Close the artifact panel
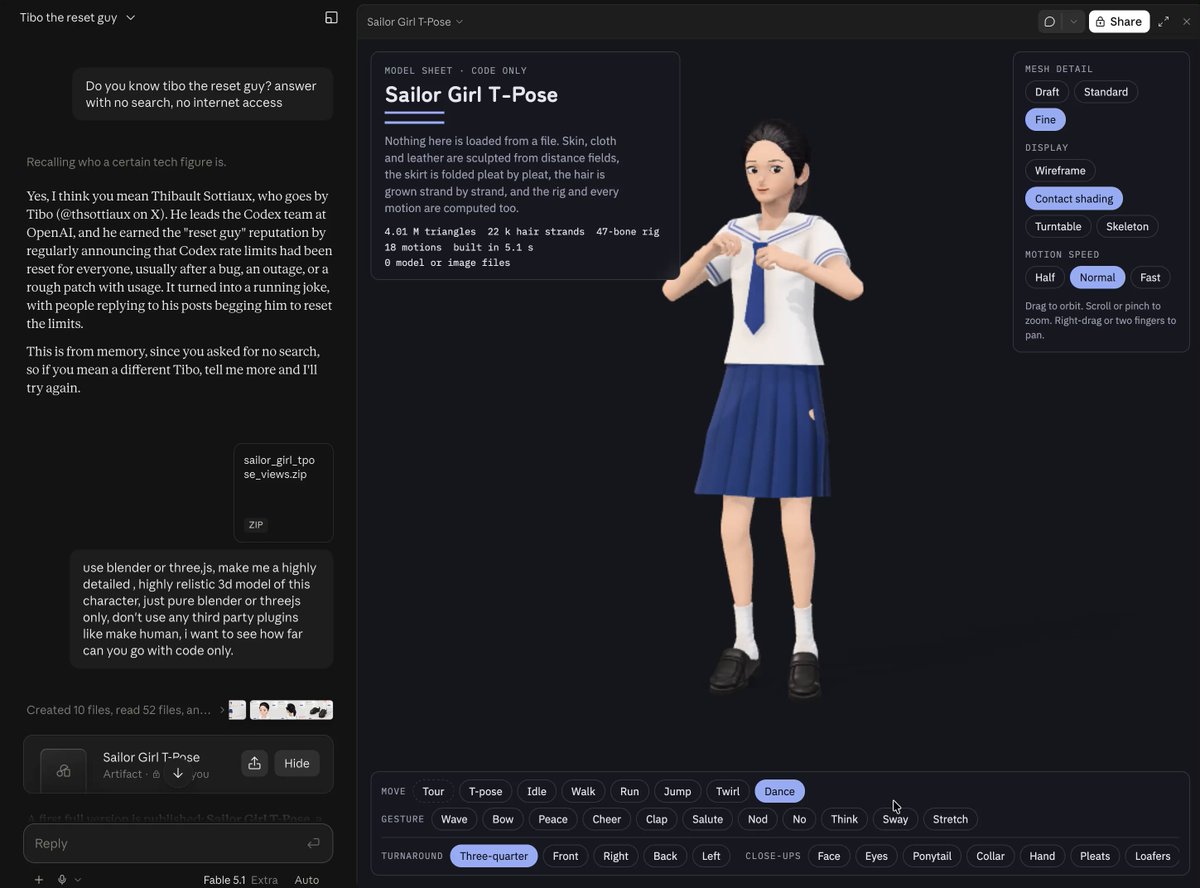The image size is (1200, 888). click(1186, 21)
